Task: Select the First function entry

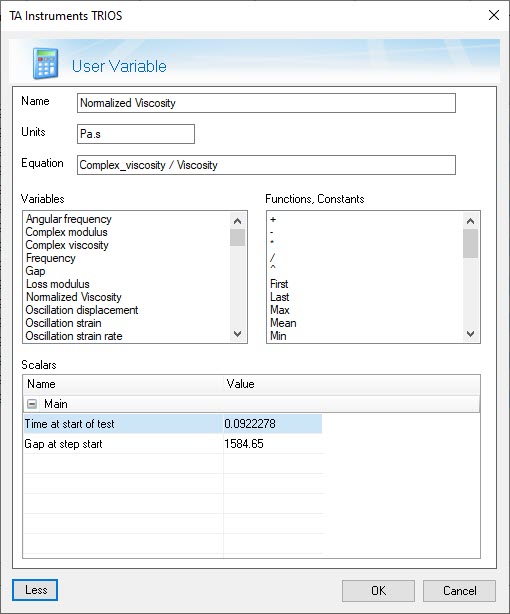Action: [279, 284]
